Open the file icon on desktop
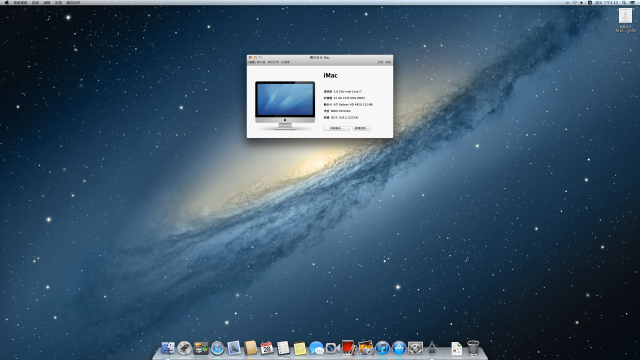Screen dimensions: 640x360 pyautogui.click(x=625, y=16)
